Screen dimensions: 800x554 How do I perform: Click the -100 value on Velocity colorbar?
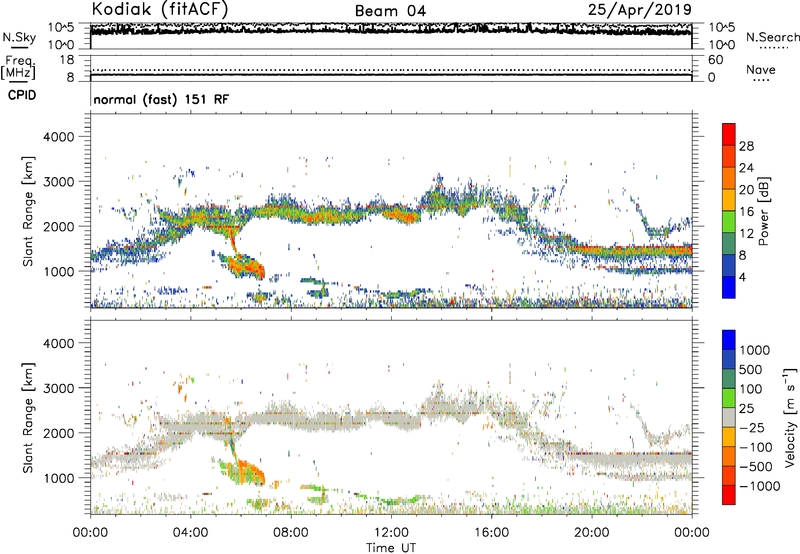coord(756,447)
